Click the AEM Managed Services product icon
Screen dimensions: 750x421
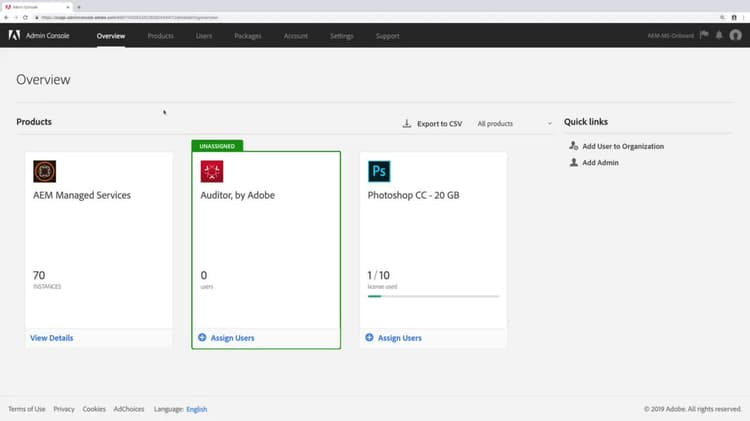(x=44, y=171)
